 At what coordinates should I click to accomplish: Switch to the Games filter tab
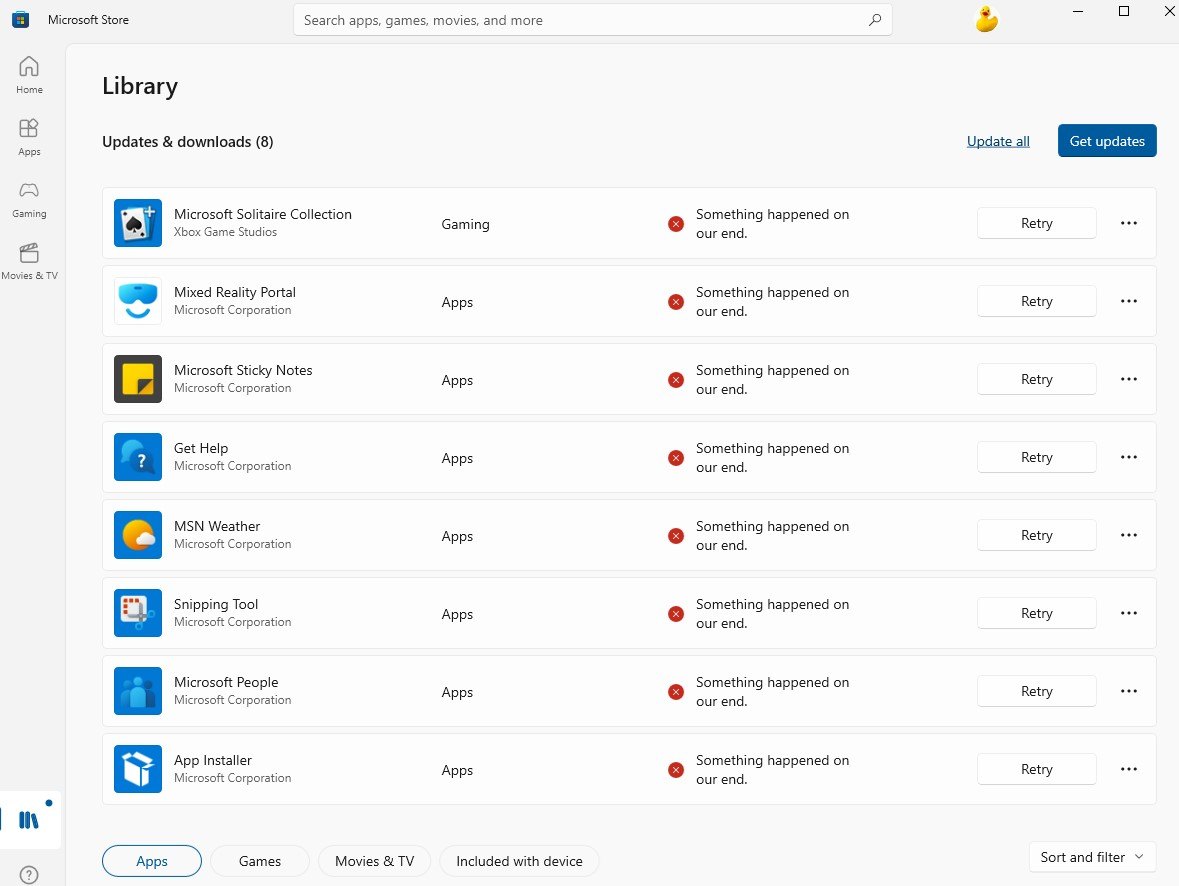coord(259,861)
